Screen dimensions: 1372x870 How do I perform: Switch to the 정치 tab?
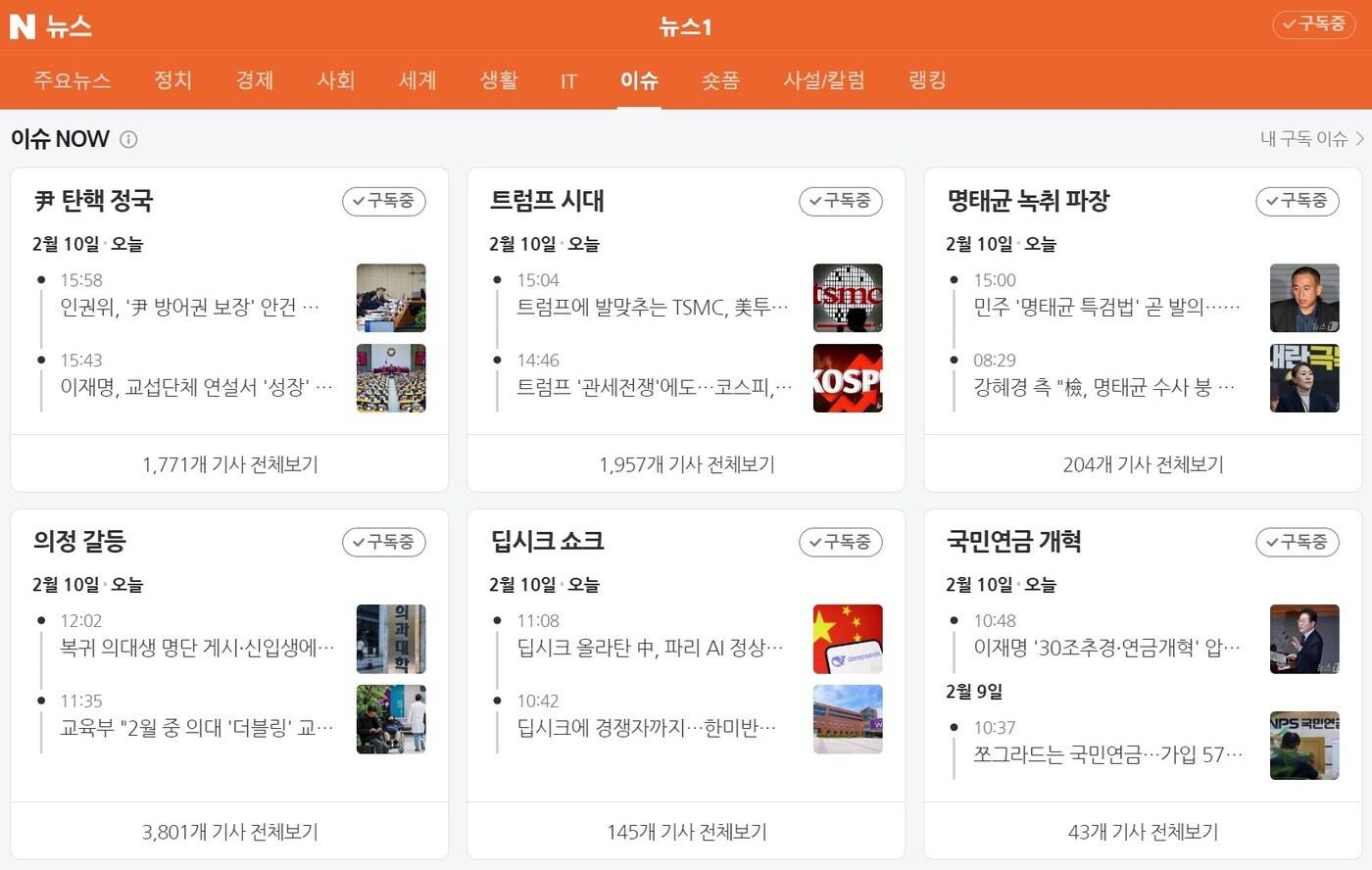pos(172,80)
